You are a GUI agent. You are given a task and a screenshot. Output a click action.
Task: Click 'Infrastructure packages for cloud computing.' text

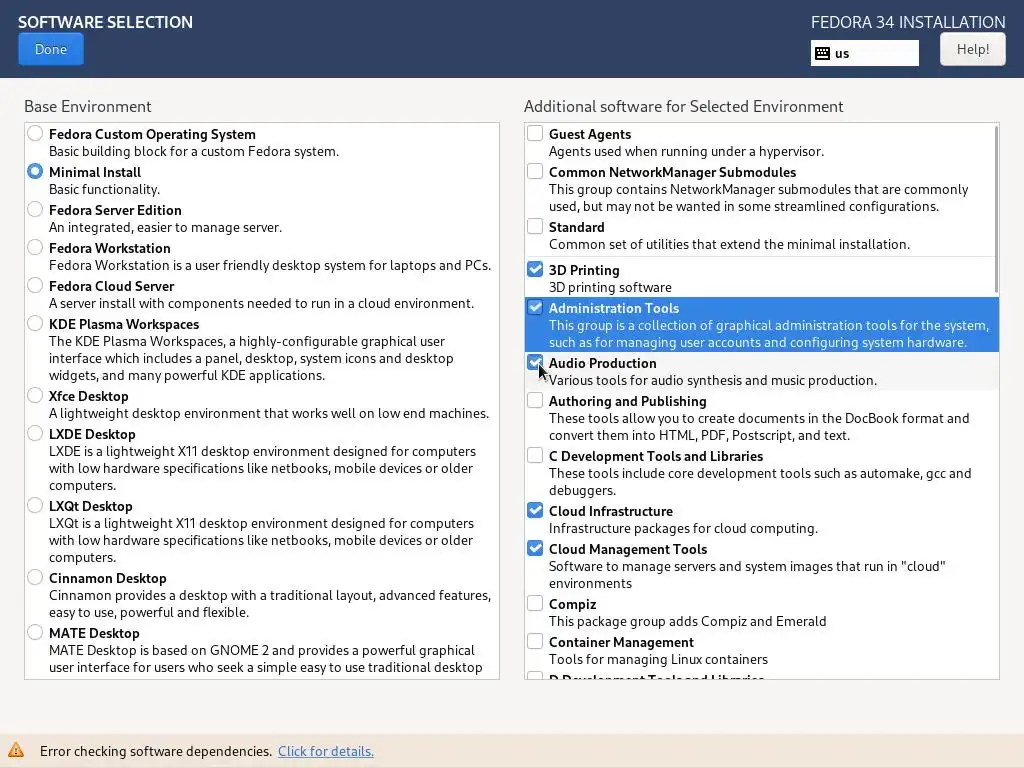[683, 528]
